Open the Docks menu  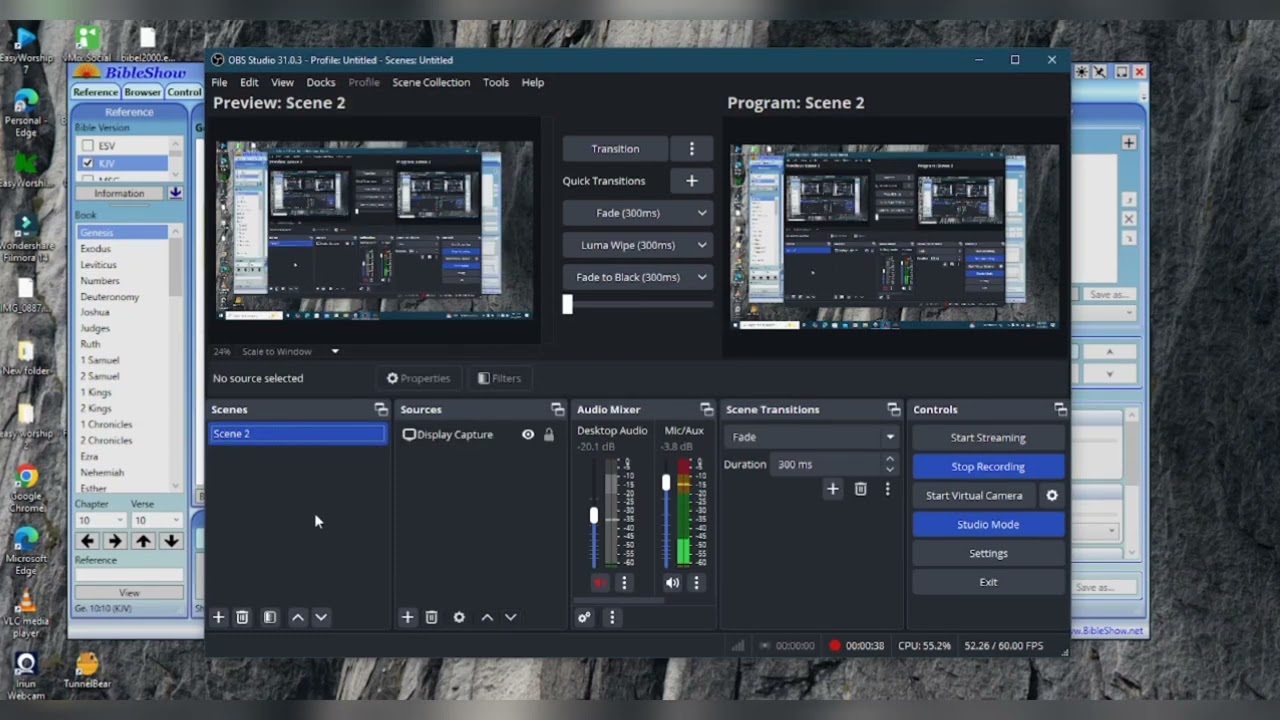click(x=321, y=82)
